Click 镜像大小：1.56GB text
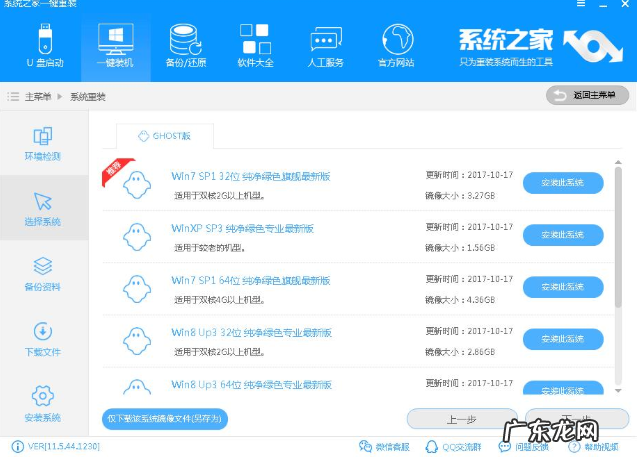This screenshot has height=460, width=637. click(x=460, y=248)
